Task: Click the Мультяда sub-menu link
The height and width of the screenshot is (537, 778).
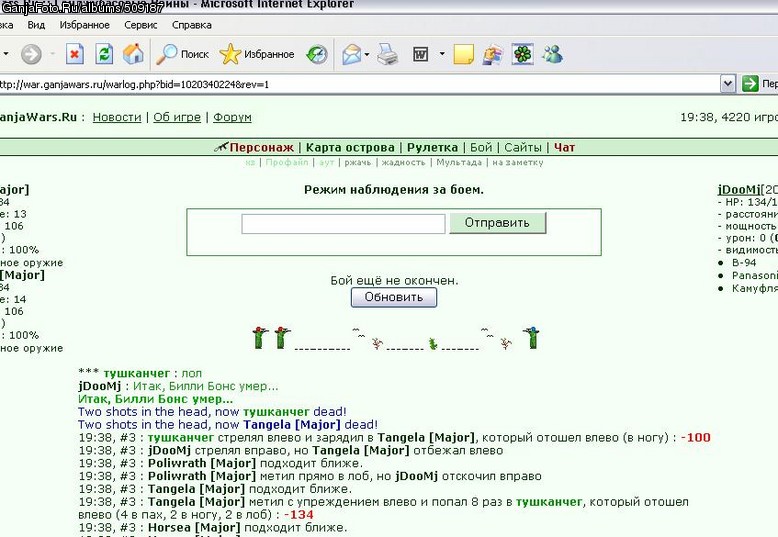Action: point(459,162)
